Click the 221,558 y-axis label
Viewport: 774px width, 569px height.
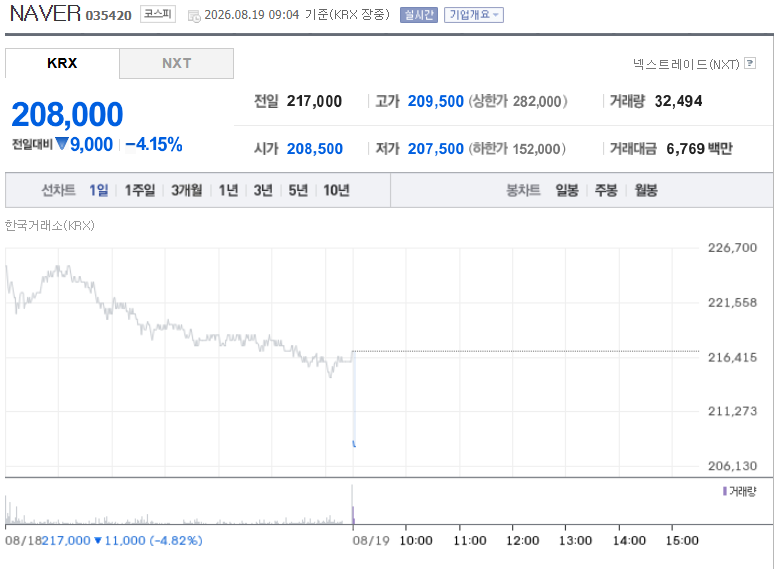[x=733, y=303]
